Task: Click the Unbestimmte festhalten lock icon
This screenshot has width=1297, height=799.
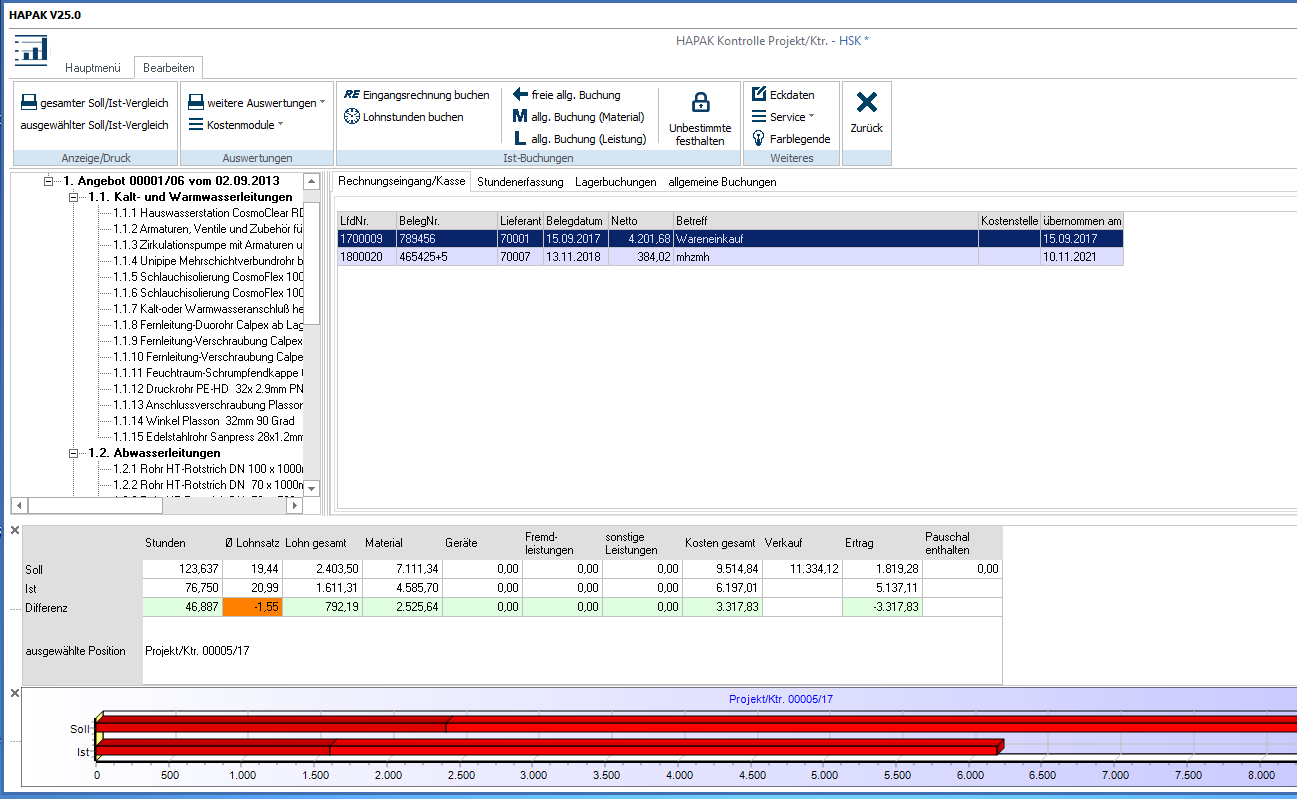Action: [700, 103]
